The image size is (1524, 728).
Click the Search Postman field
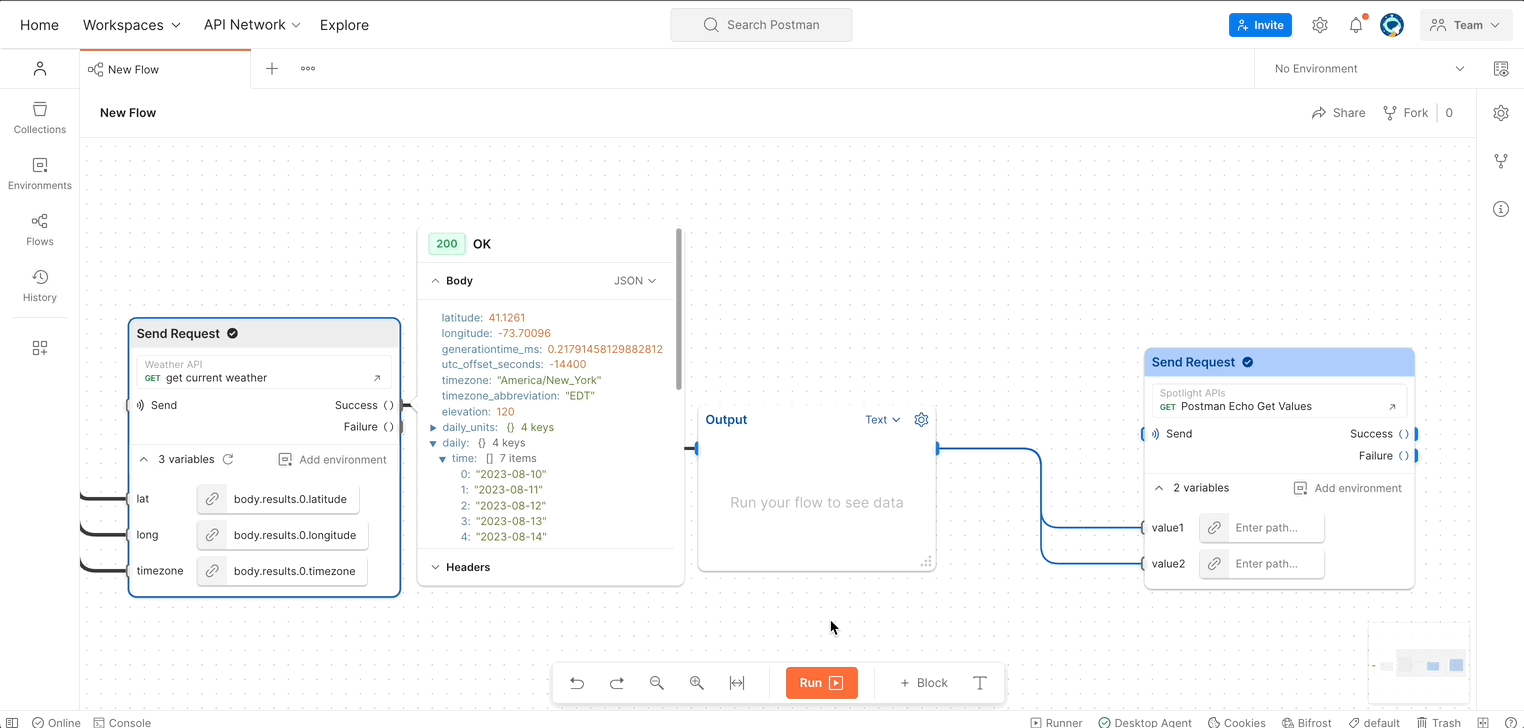pos(761,24)
